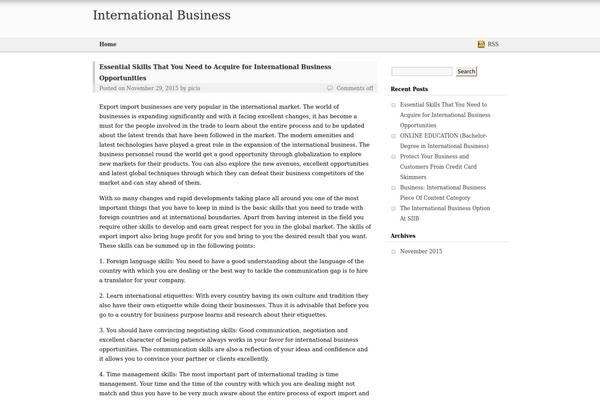Click the bullet icon beside November 2015
The height and width of the screenshot is (400, 600).
[x=393, y=252]
